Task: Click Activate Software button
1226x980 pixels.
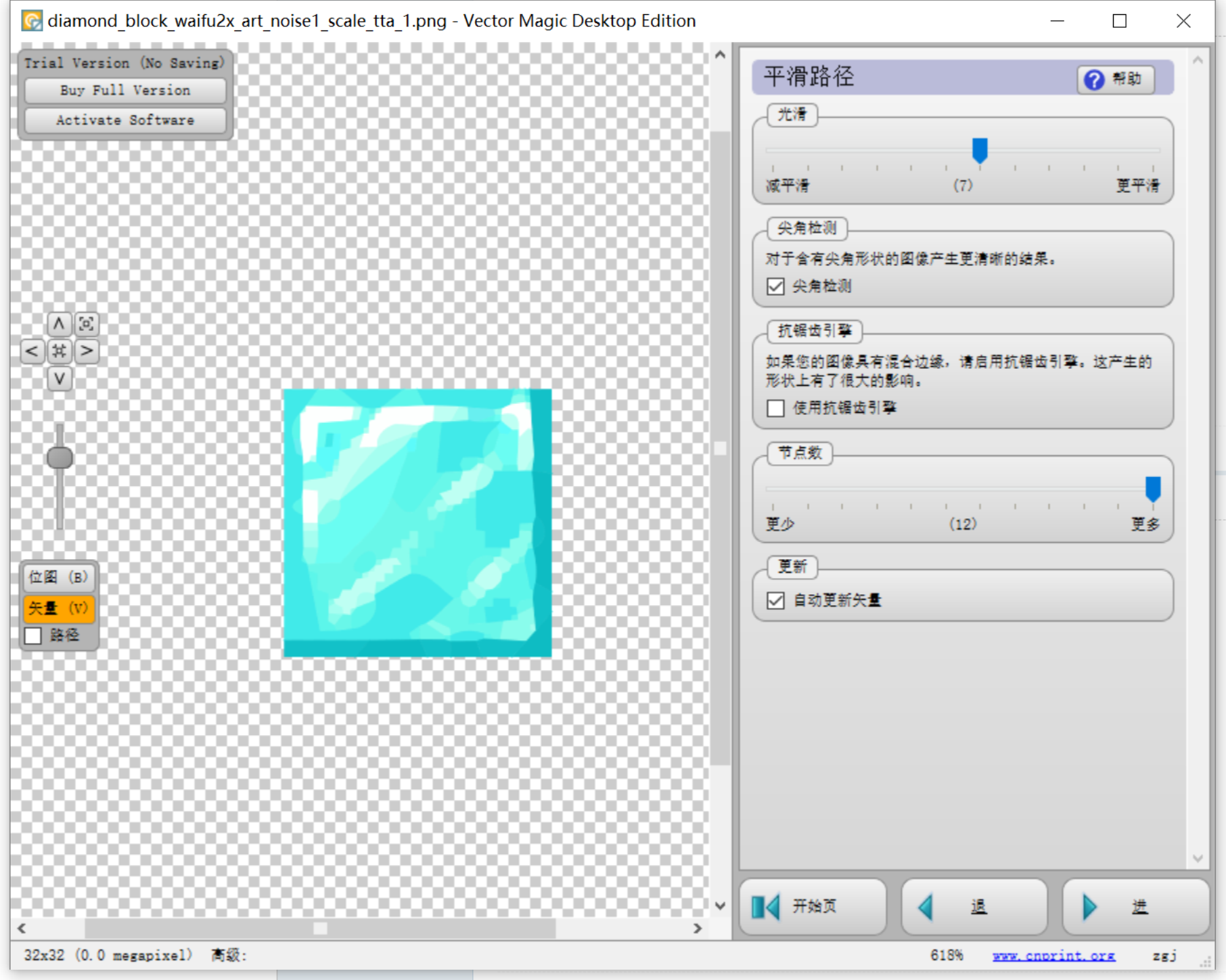Action: (125, 120)
